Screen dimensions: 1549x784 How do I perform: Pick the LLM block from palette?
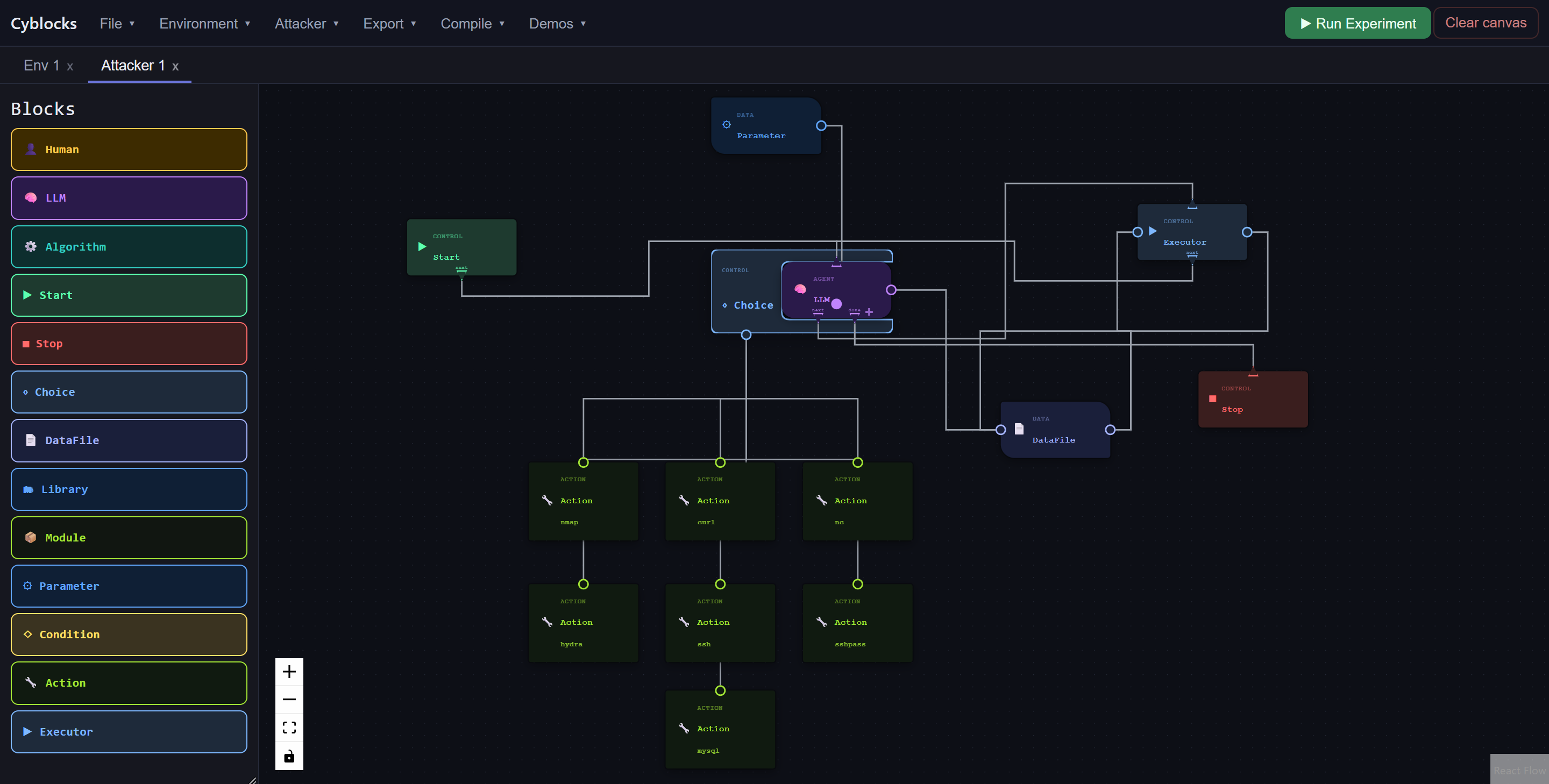[129, 198]
